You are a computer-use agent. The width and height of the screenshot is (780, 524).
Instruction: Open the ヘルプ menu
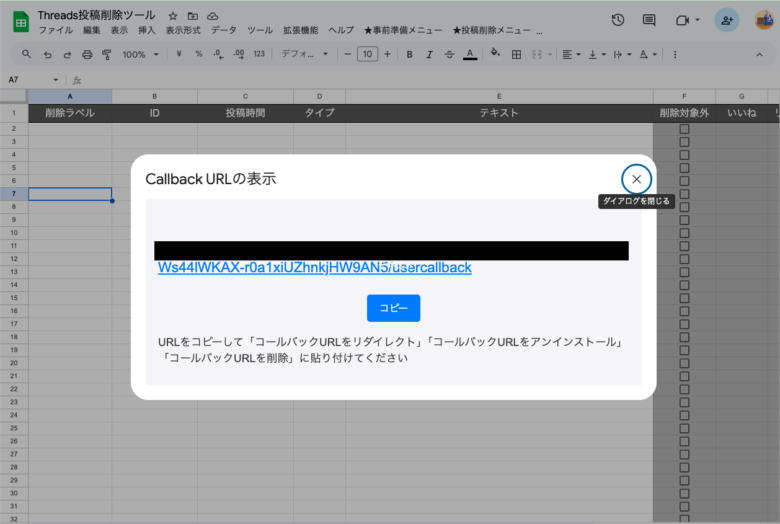(x=341, y=30)
